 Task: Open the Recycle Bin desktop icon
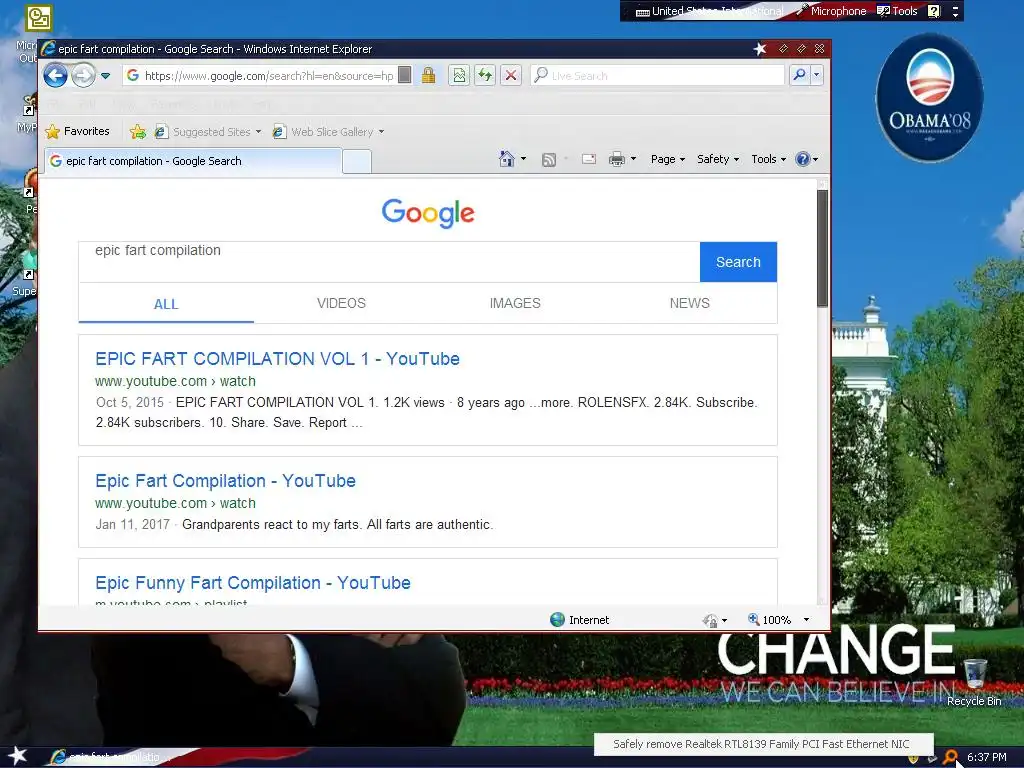[x=974, y=682]
